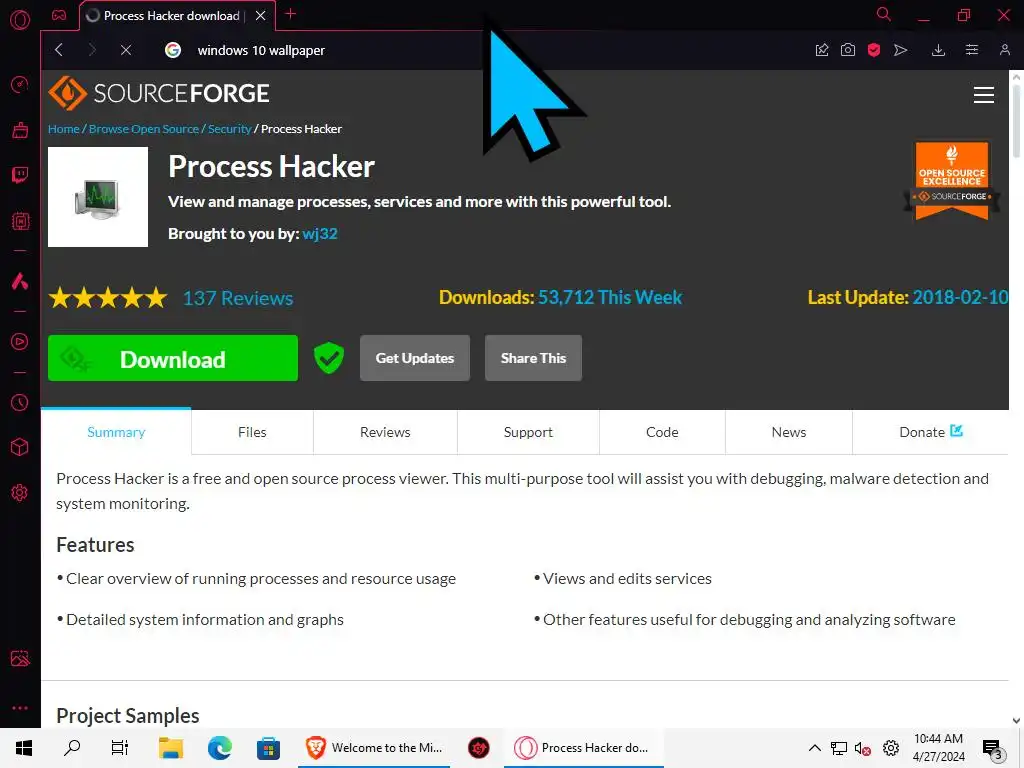The image size is (1024, 768).
Task: Open Easy Setup sliders icon
Action: (x=972, y=50)
